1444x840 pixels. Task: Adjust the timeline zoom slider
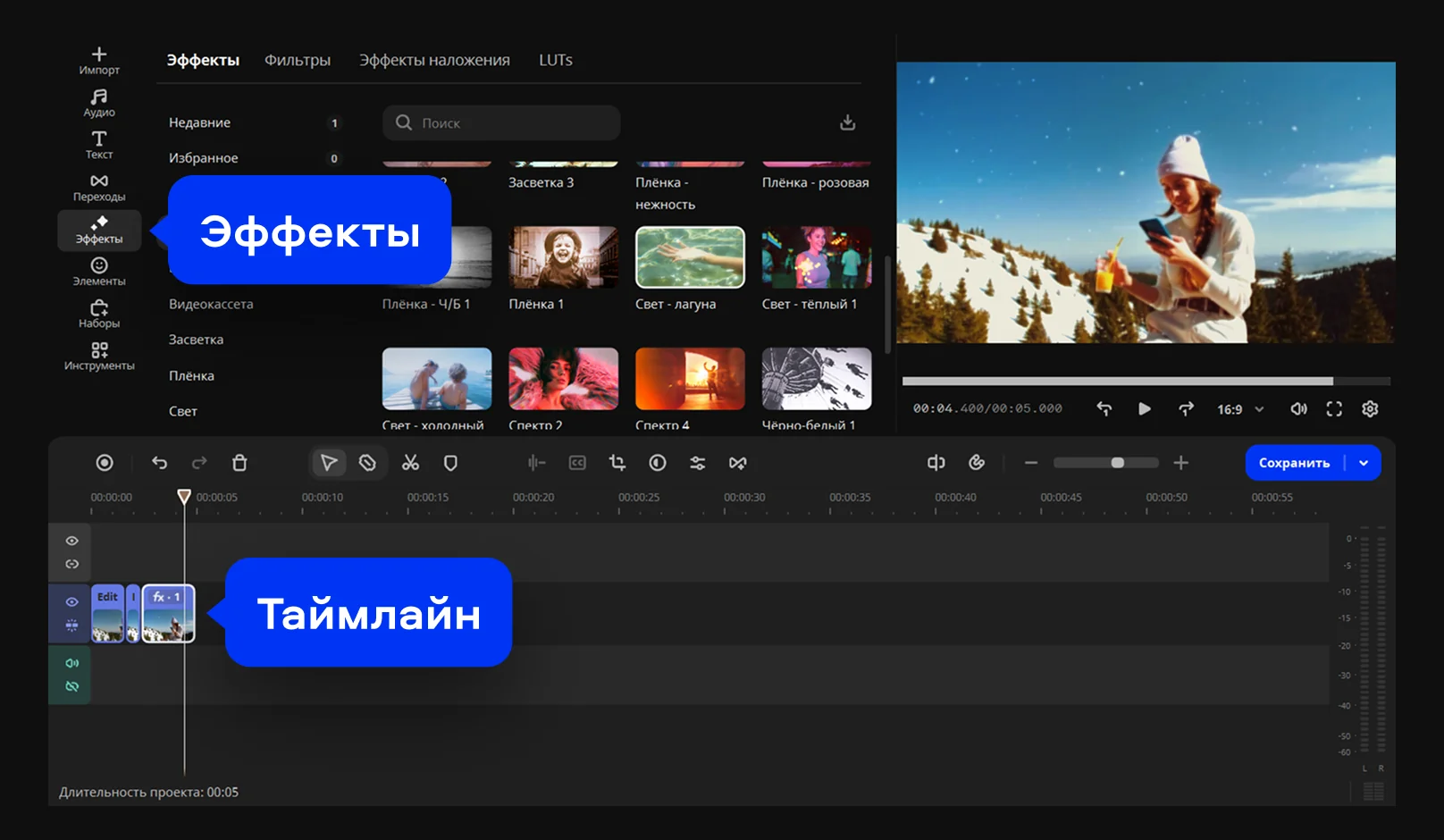click(1106, 463)
